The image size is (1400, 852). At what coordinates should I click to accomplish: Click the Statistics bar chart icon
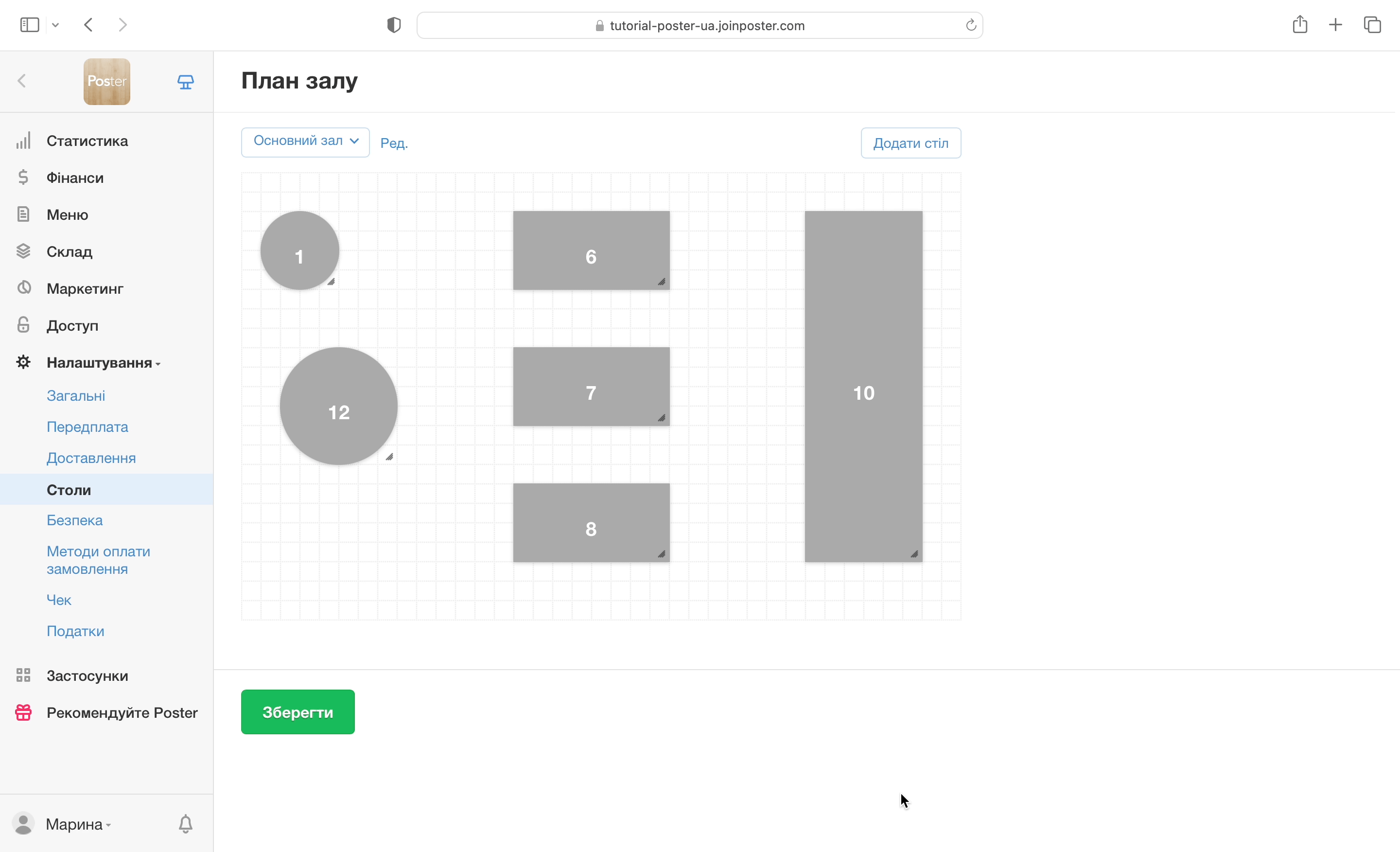point(23,141)
